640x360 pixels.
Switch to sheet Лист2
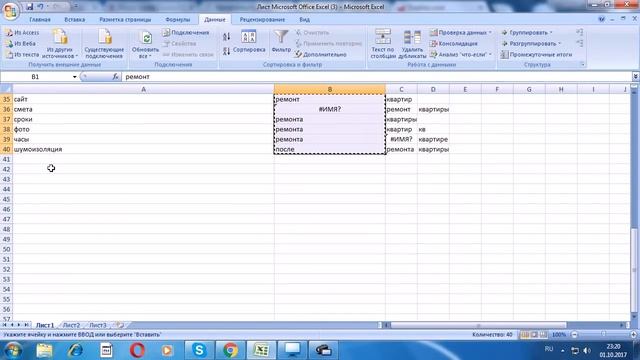[x=71, y=325]
